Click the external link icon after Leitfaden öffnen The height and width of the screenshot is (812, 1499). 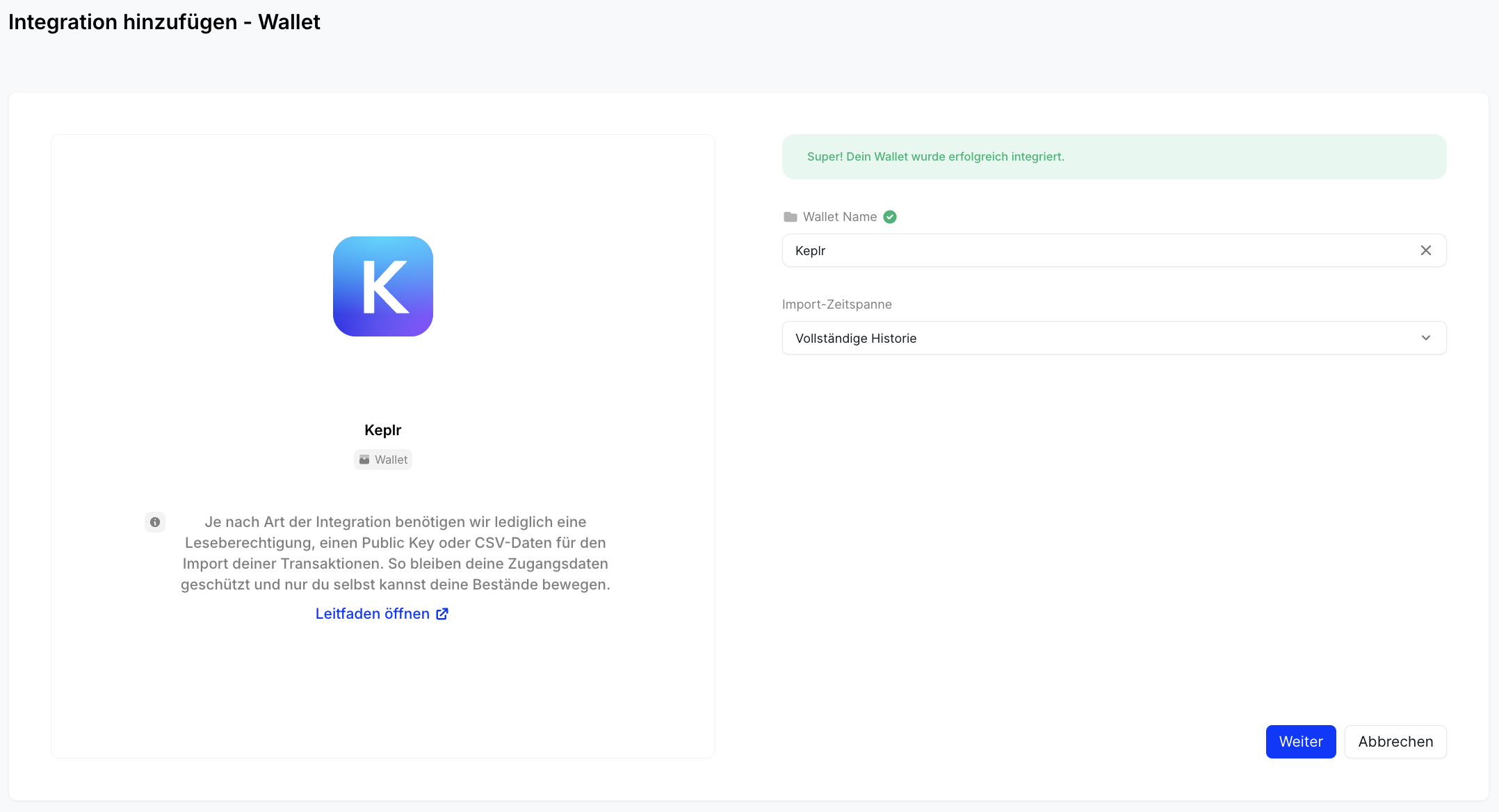[442, 614]
